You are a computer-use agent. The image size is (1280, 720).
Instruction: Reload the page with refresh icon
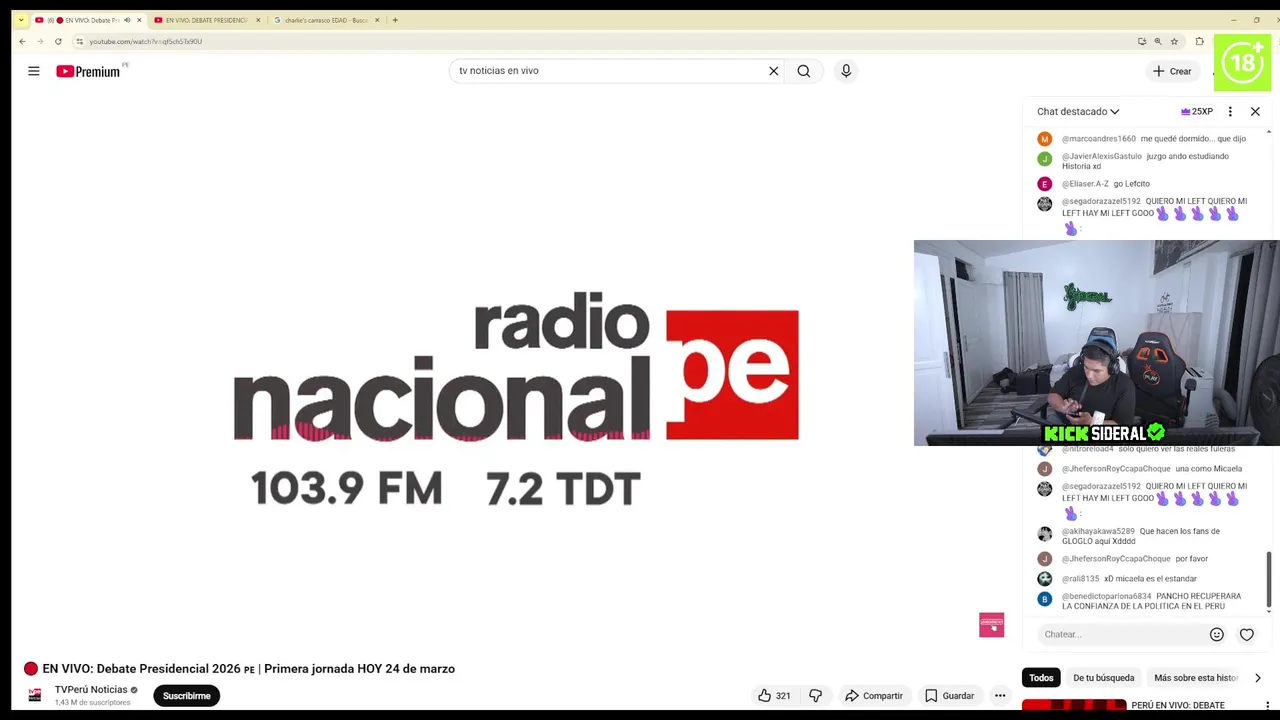click(58, 41)
